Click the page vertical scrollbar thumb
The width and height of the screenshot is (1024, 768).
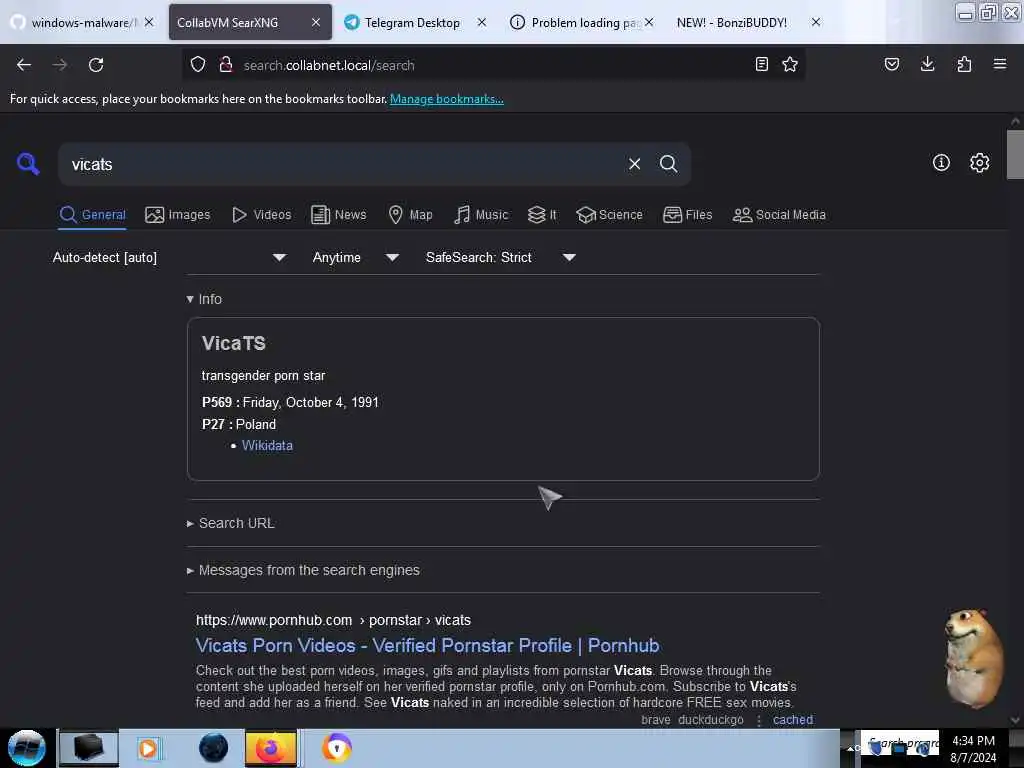pos(1015,154)
